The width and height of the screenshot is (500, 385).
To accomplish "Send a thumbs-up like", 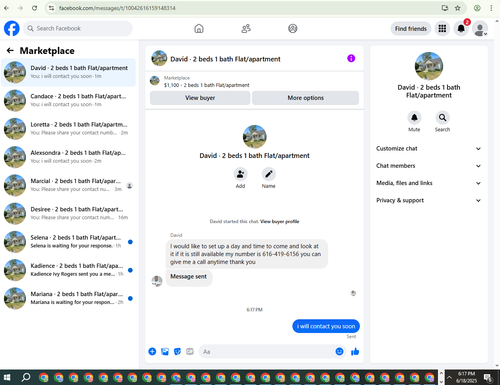I will (355, 351).
